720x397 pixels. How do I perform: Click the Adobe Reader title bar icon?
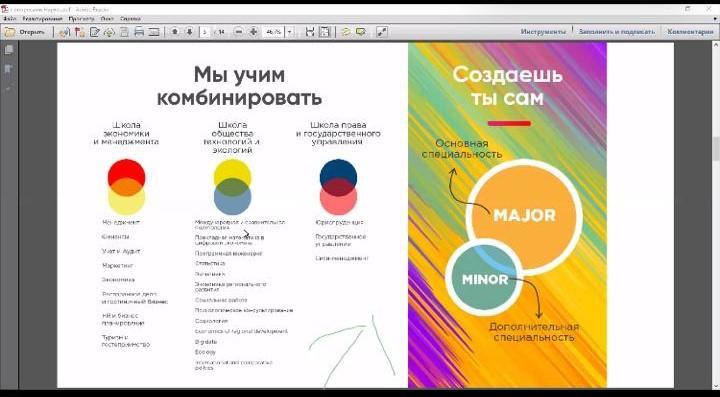(5, 9)
